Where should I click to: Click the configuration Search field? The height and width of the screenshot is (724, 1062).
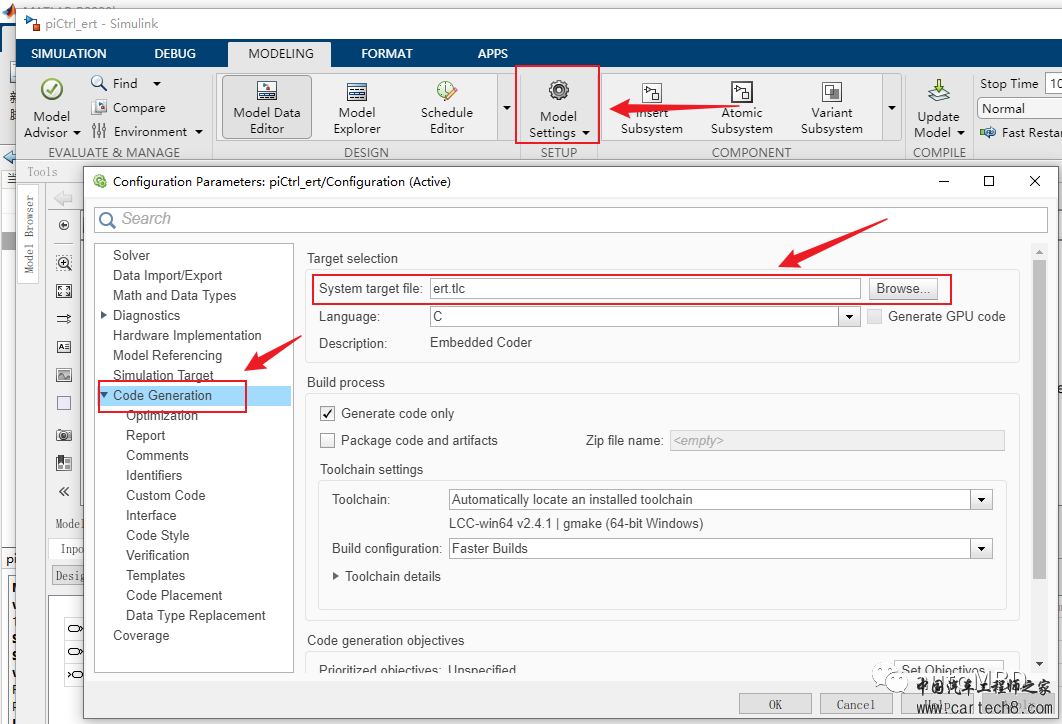571,219
